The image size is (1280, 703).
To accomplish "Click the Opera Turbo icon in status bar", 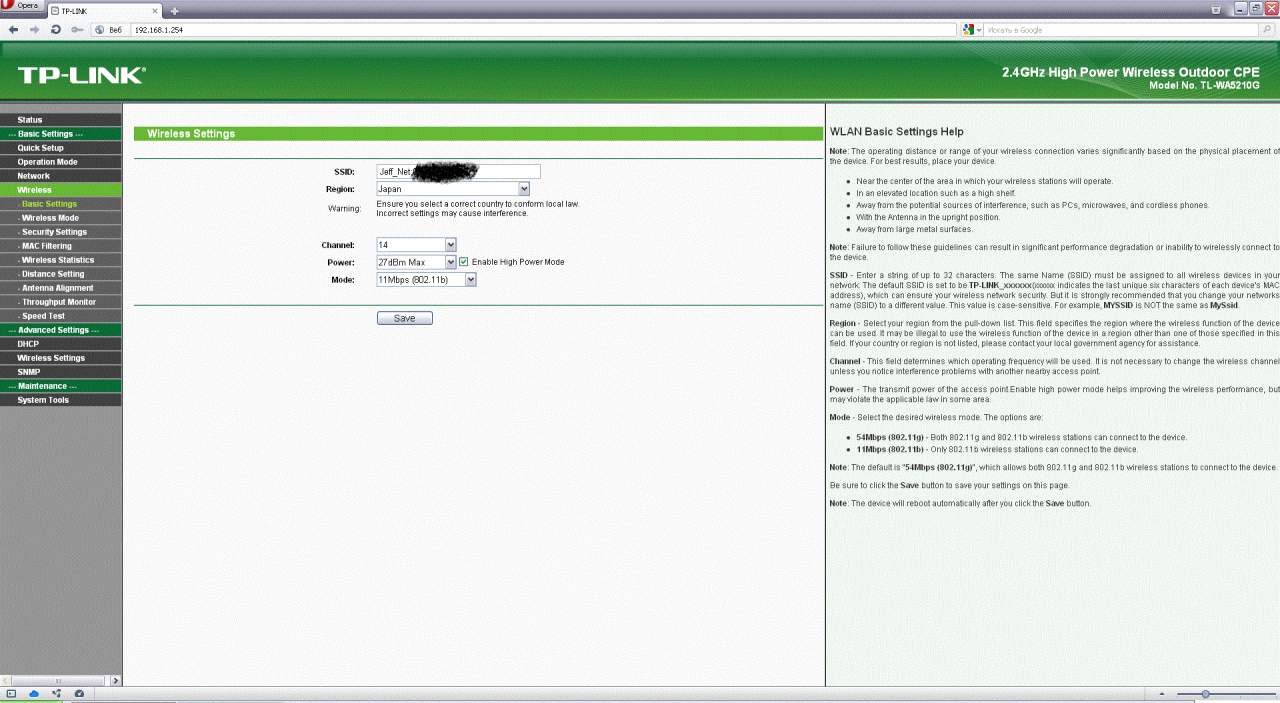I will (79, 693).
